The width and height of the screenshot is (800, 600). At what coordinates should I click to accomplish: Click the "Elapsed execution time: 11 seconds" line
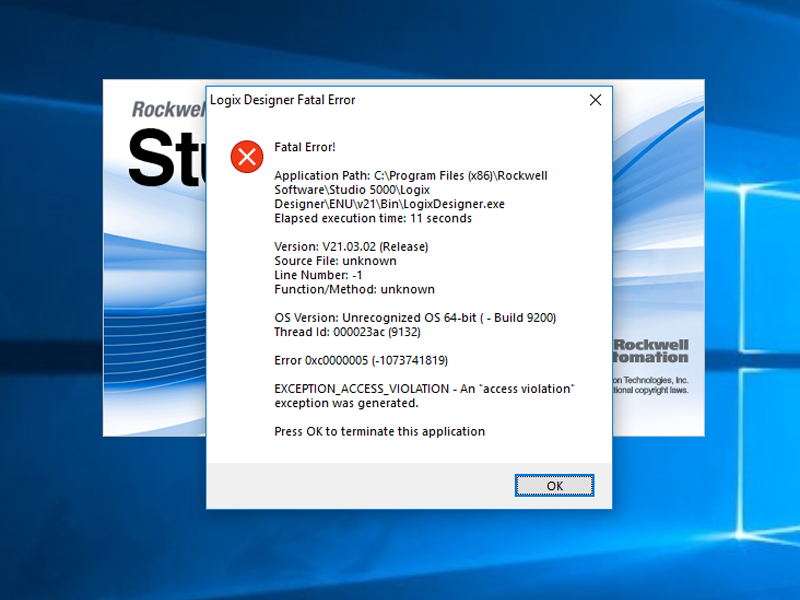pyautogui.click(x=373, y=218)
